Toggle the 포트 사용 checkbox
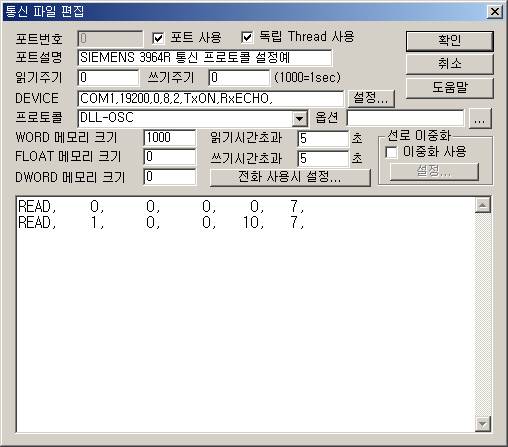 [x=158, y=38]
